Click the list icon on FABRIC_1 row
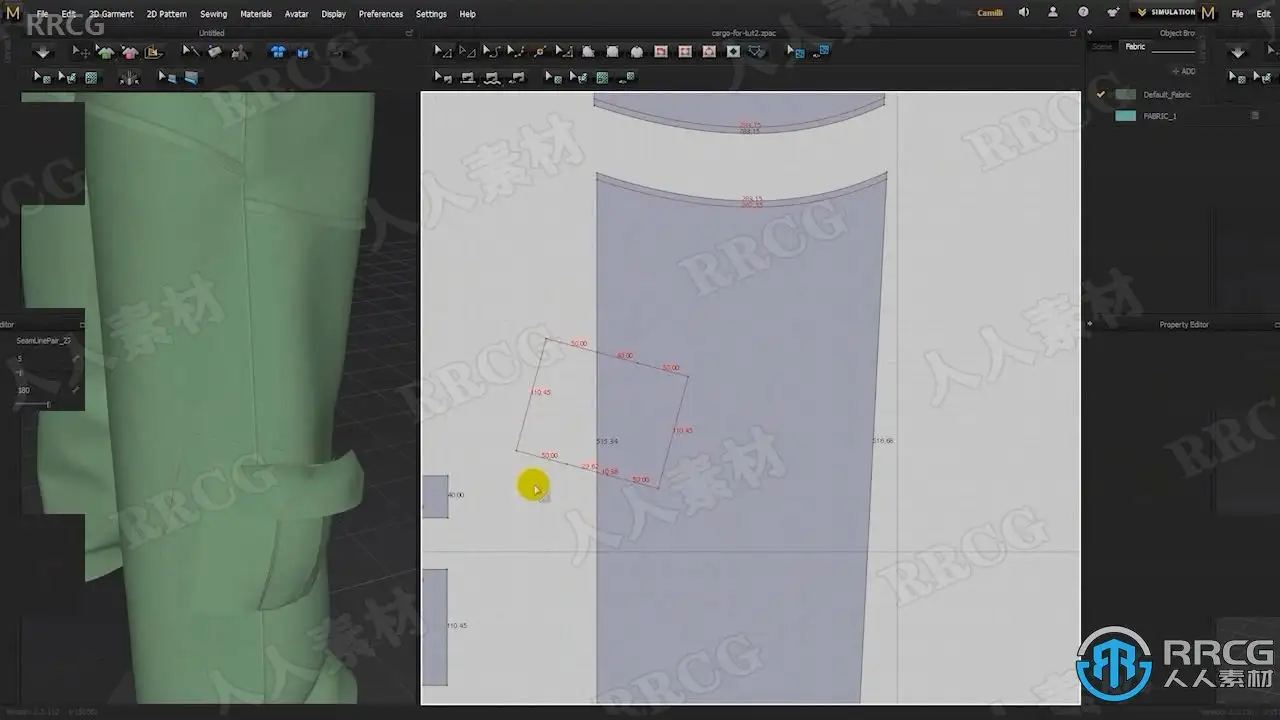 point(1255,116)
